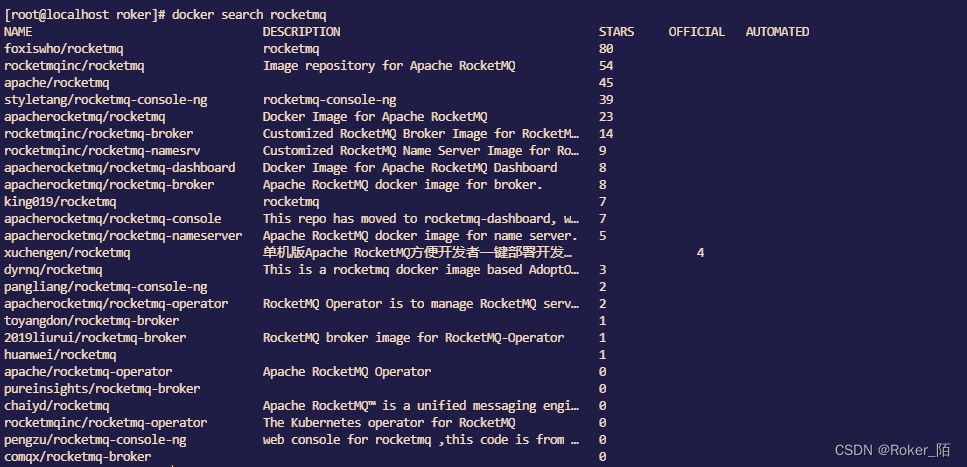Click apacherocketmq/rocketmq-nameserver image name
This screenshot has width=967, height=467.
point(123,236)
